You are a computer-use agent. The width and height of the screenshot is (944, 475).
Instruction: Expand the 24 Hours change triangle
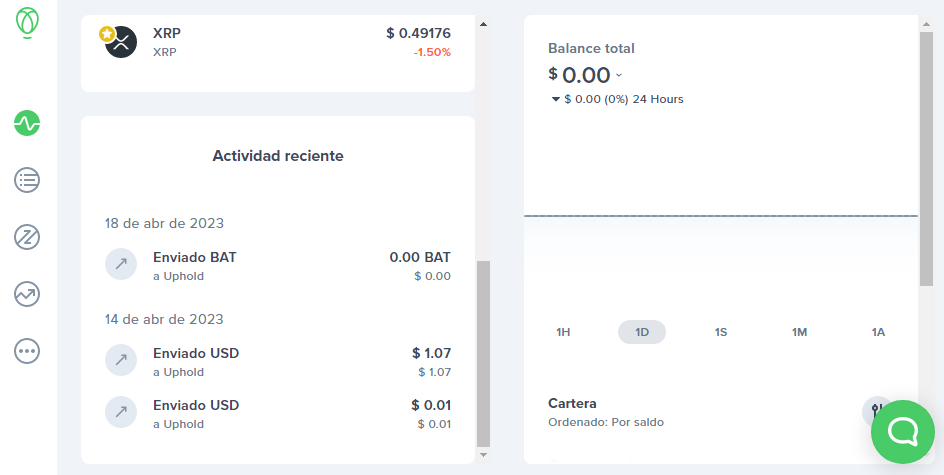pos(556,99)
